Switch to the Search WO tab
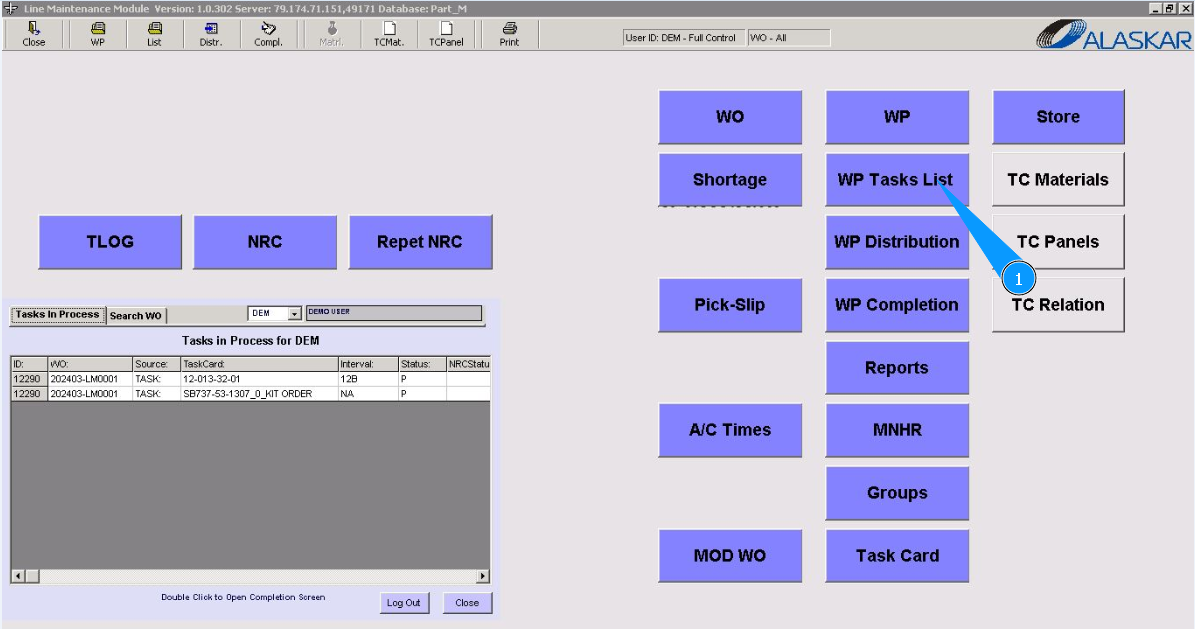 [136, 315]
